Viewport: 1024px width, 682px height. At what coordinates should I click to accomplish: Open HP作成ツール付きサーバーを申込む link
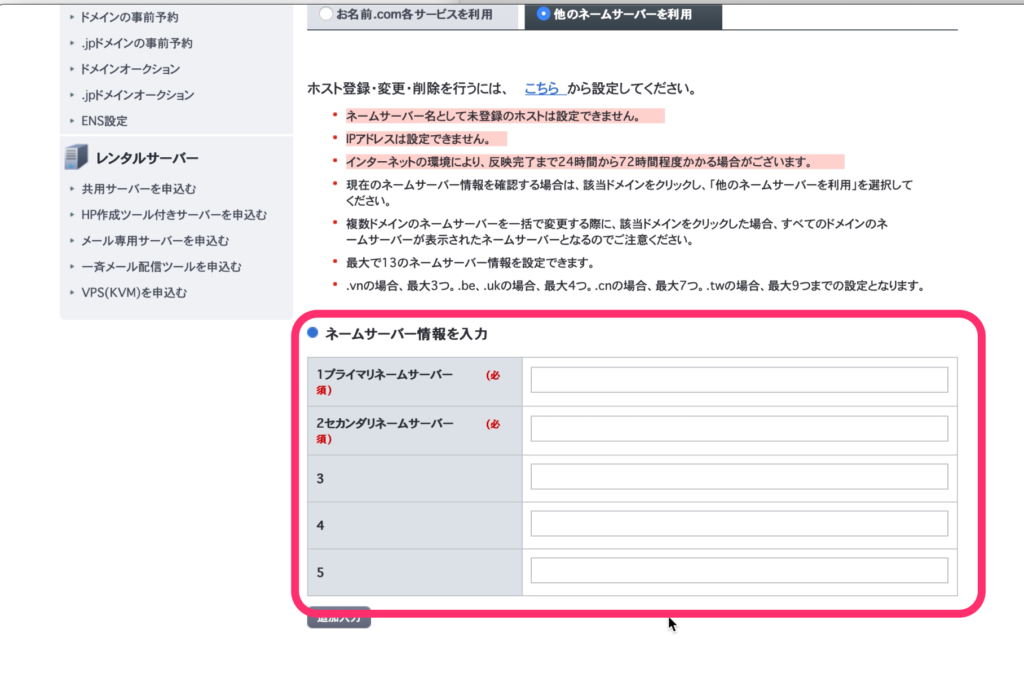174,215
